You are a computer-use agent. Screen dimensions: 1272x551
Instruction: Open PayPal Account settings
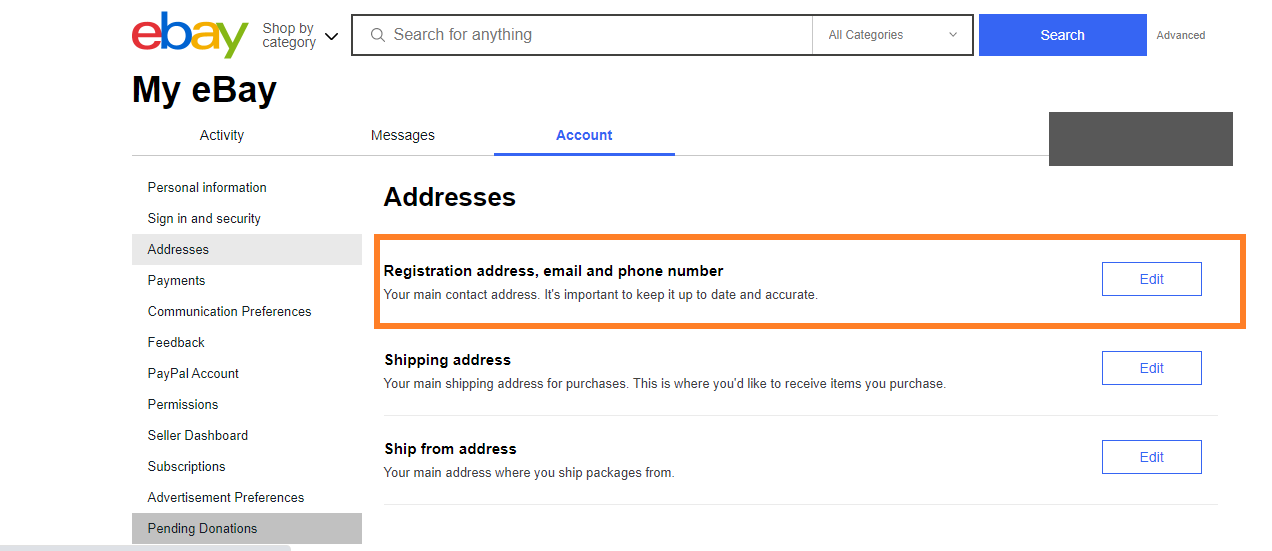pyautogui.click(x=193, y=373)
